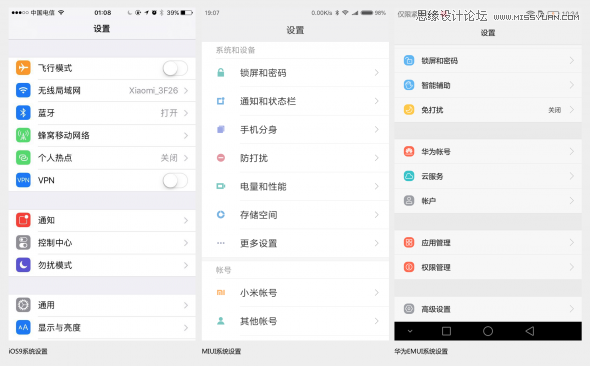Tap the three-dot icon for 更多设置
The height and width of the screenshot is (366, 590).
click(x=221, y=243)
